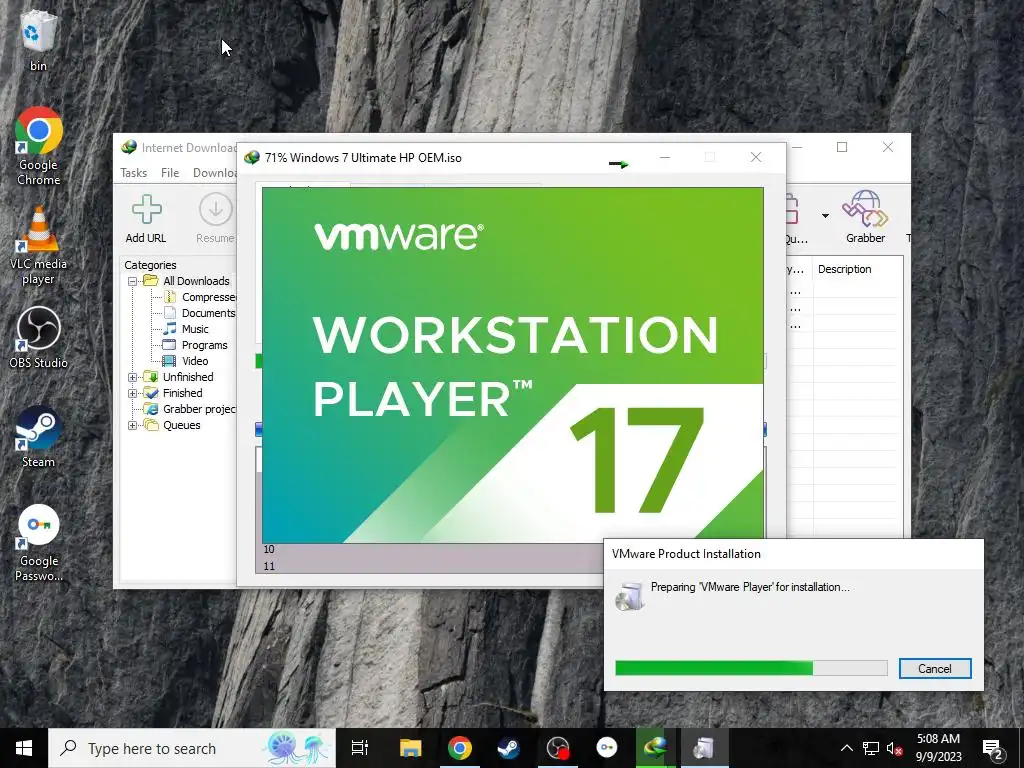
Task: Switch to the VMware installer taskbar icon
Action: click(x=704, y=748)
